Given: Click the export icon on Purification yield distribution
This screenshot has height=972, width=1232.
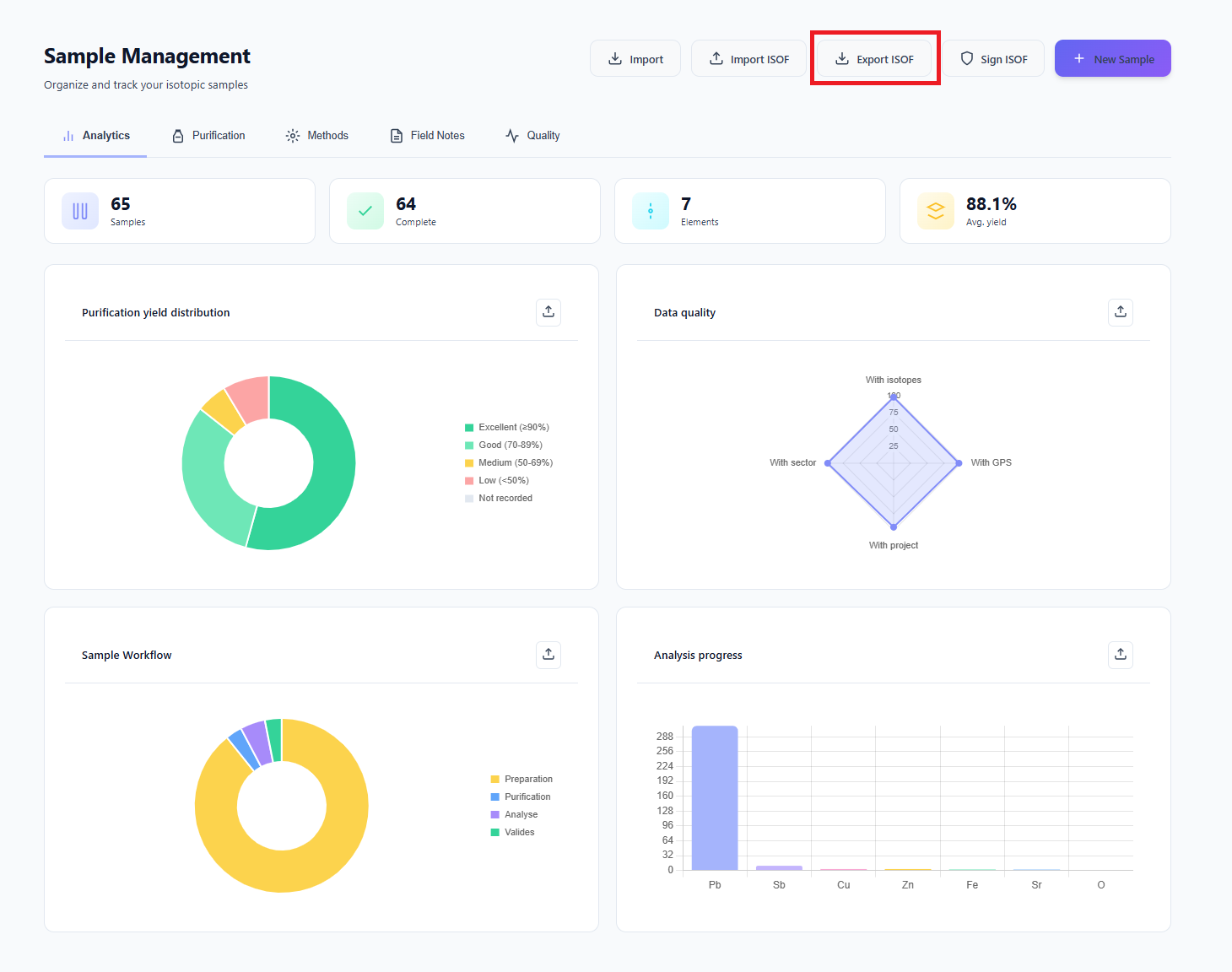Looking at the screenshot, I should [548, 312].
